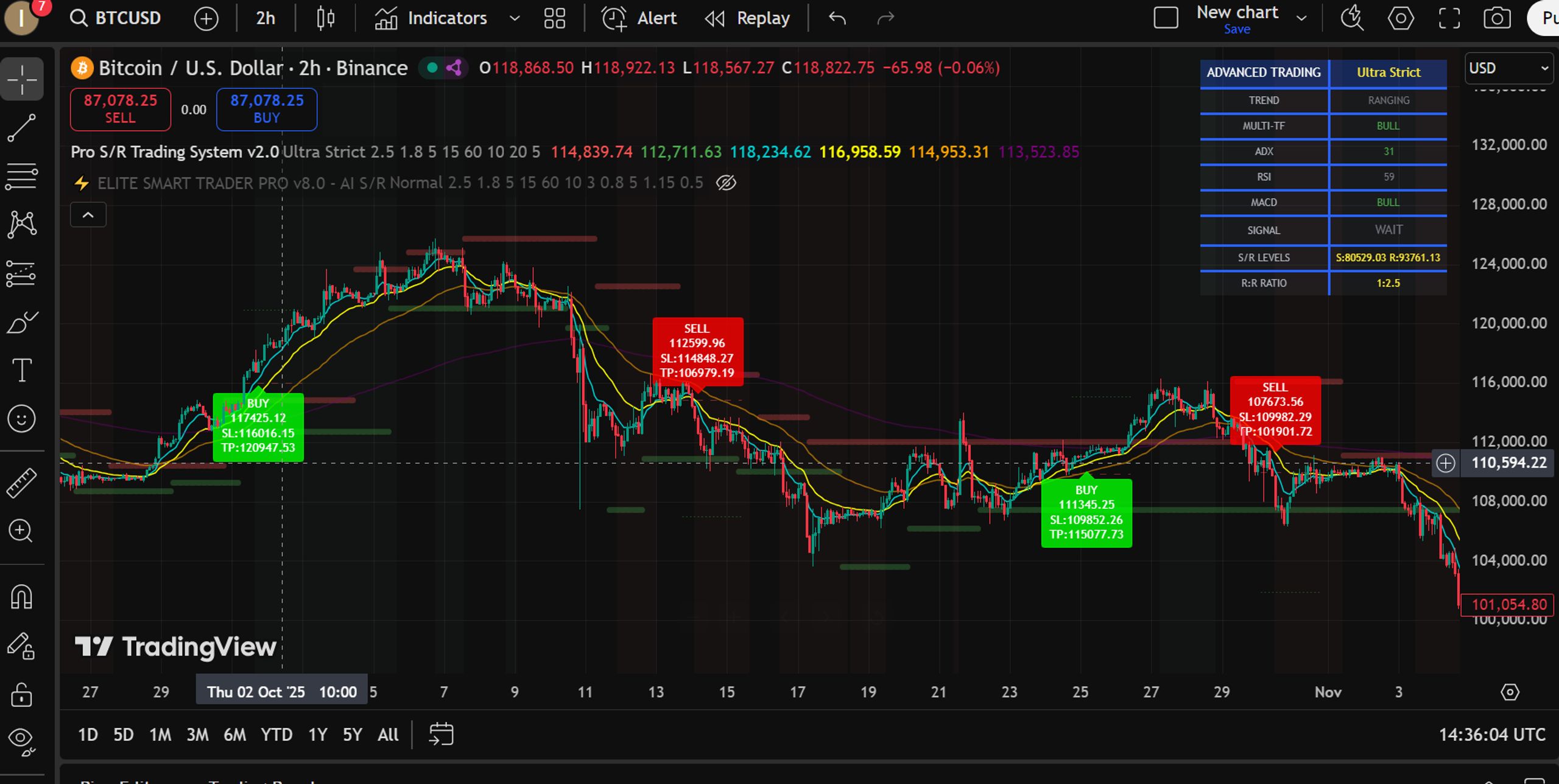Enter fullscreen chart mode
Viewport: 1559px width, 784px height.
1449,18
